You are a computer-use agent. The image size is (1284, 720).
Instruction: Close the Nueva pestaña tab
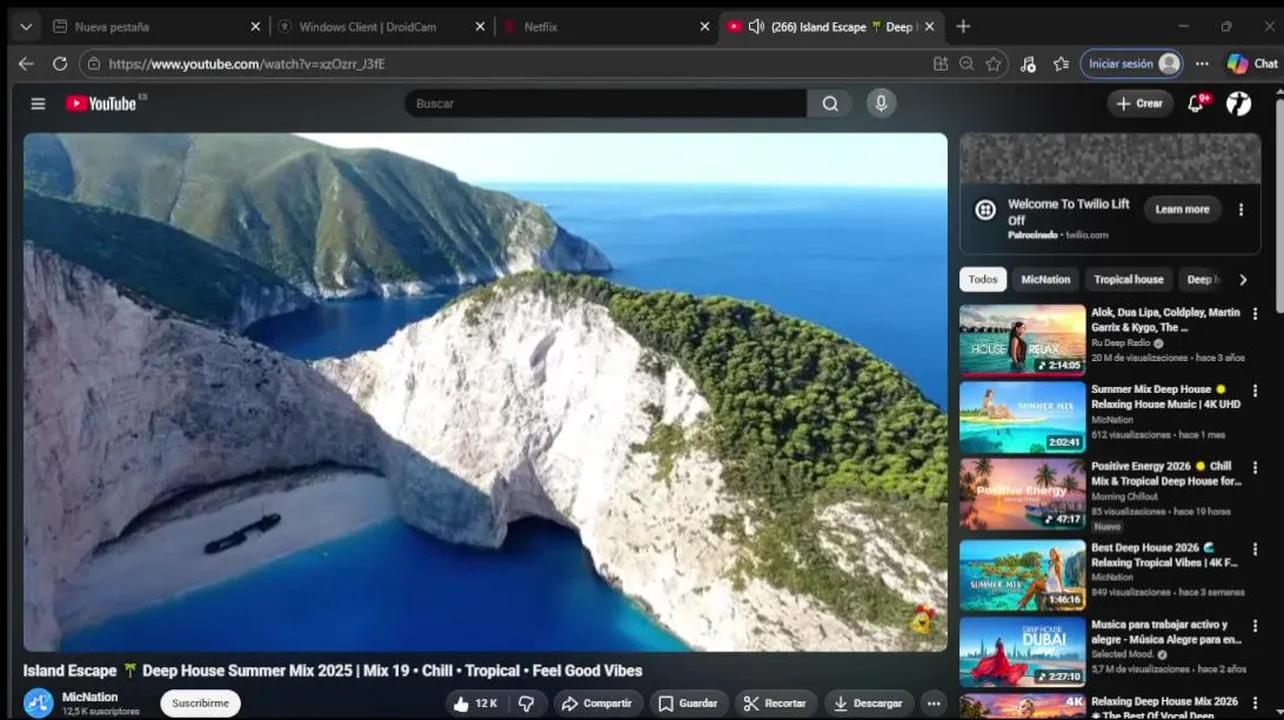coord(255,27)
